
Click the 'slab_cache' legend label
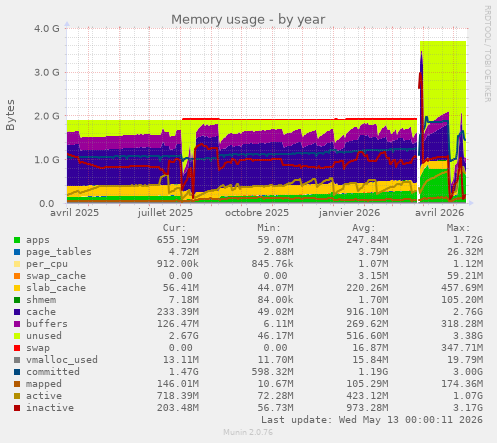tap(56, 288)
